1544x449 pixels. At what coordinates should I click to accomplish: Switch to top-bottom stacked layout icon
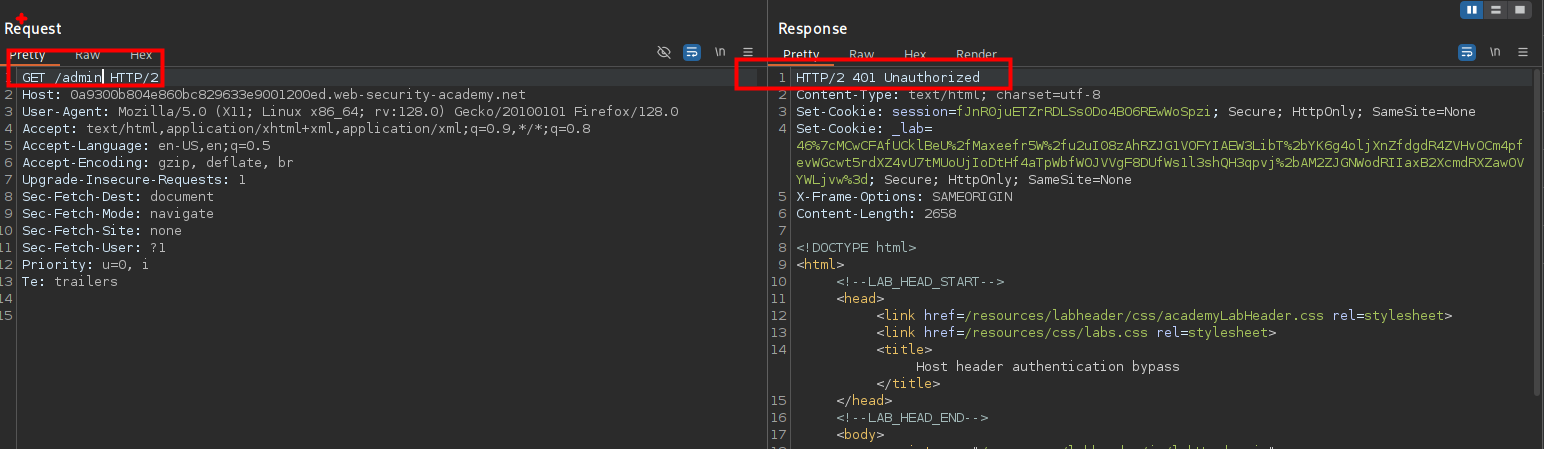click(1496, 10)
